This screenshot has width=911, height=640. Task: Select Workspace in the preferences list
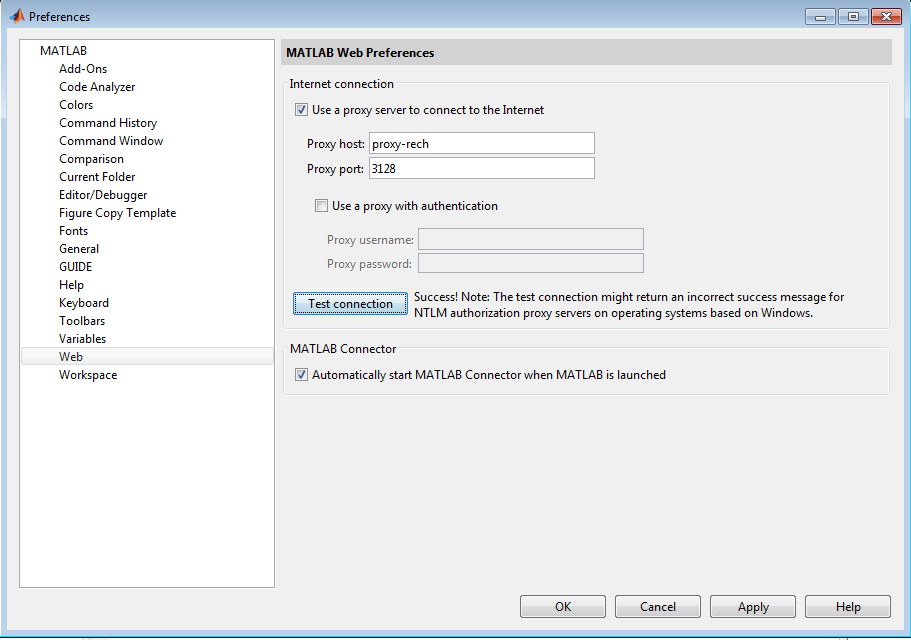pyautogui.click(x=88, y=375)
